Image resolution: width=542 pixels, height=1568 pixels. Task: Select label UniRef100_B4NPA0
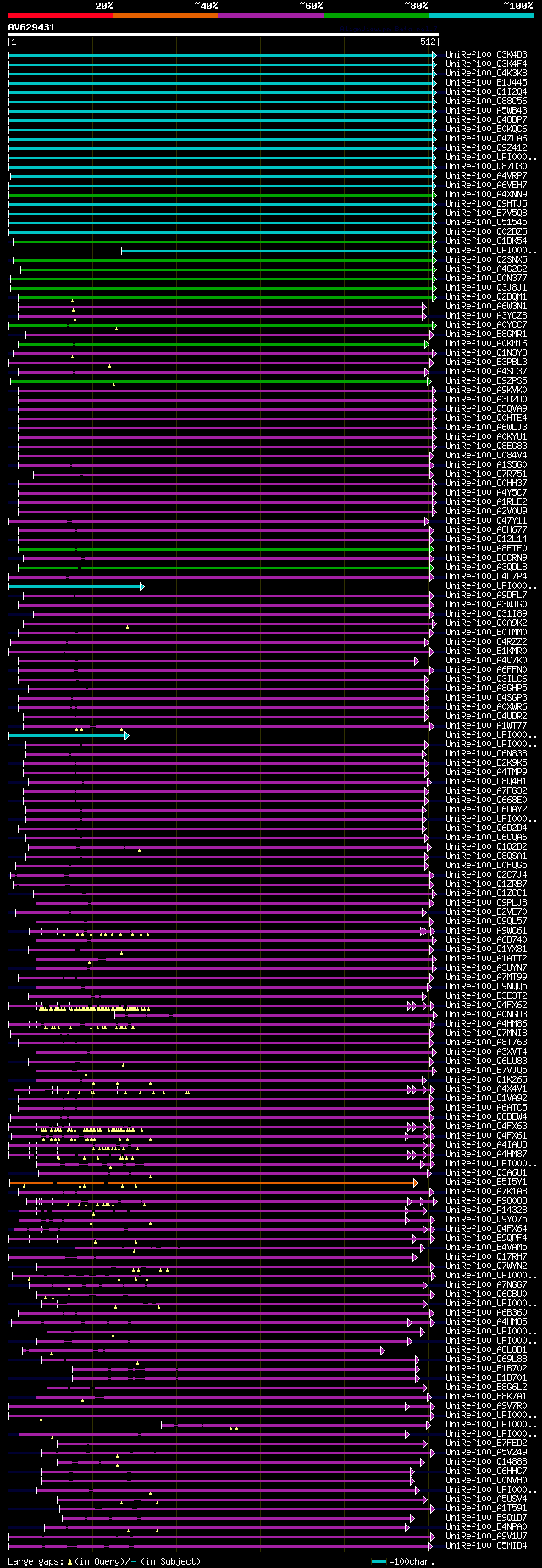[x=486, y=1527]
